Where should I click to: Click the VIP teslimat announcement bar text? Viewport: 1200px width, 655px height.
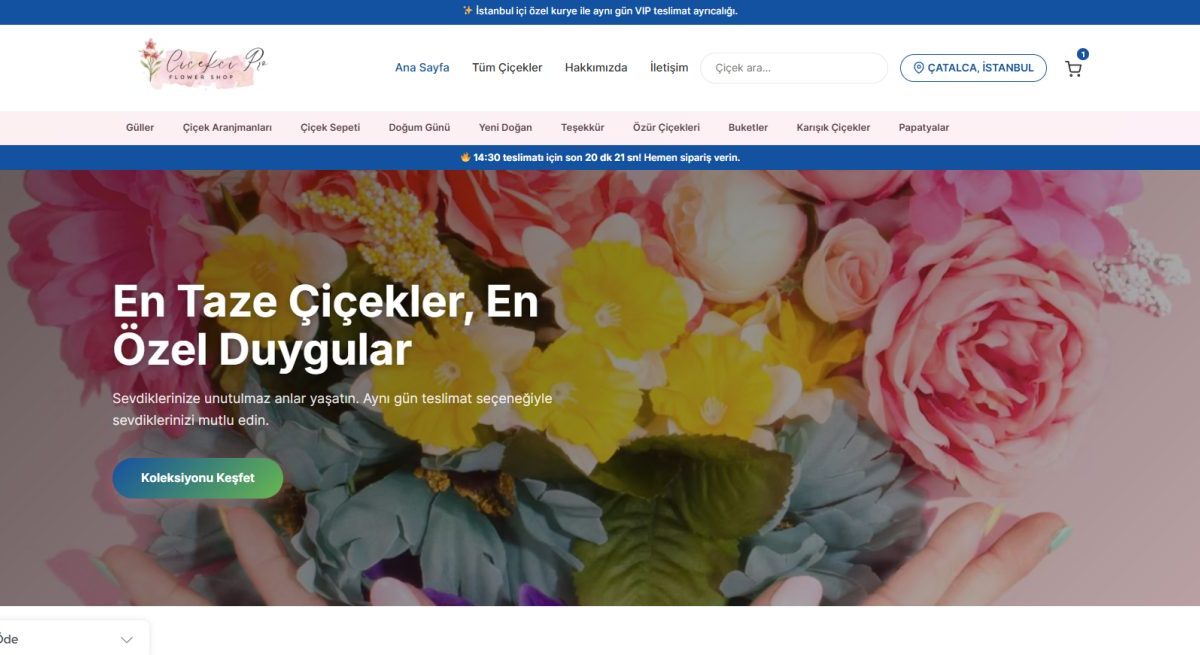[x=600, y=12]
